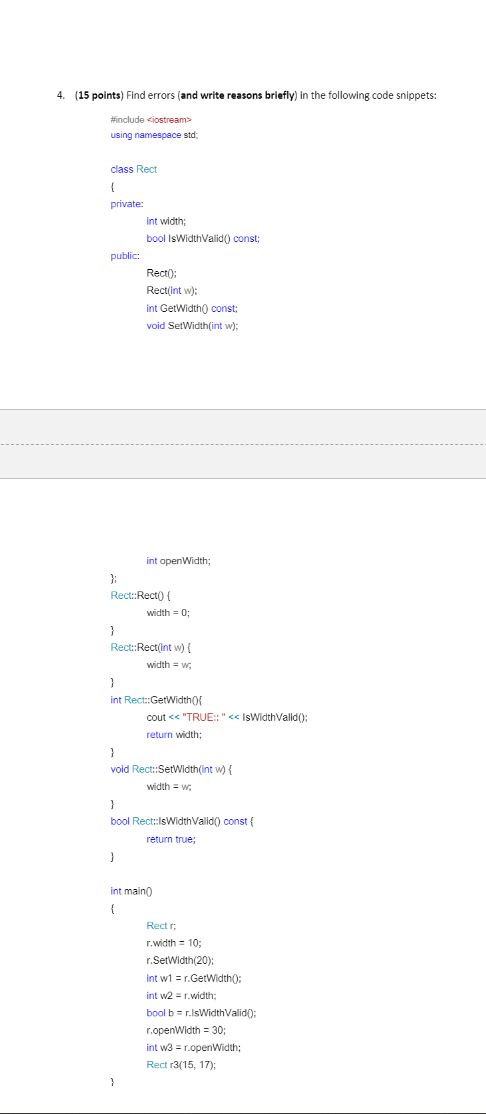The height and width of the screenshot is (1114, 486).
Task: Click the 'return width;' statement
Action: (175, 734)
